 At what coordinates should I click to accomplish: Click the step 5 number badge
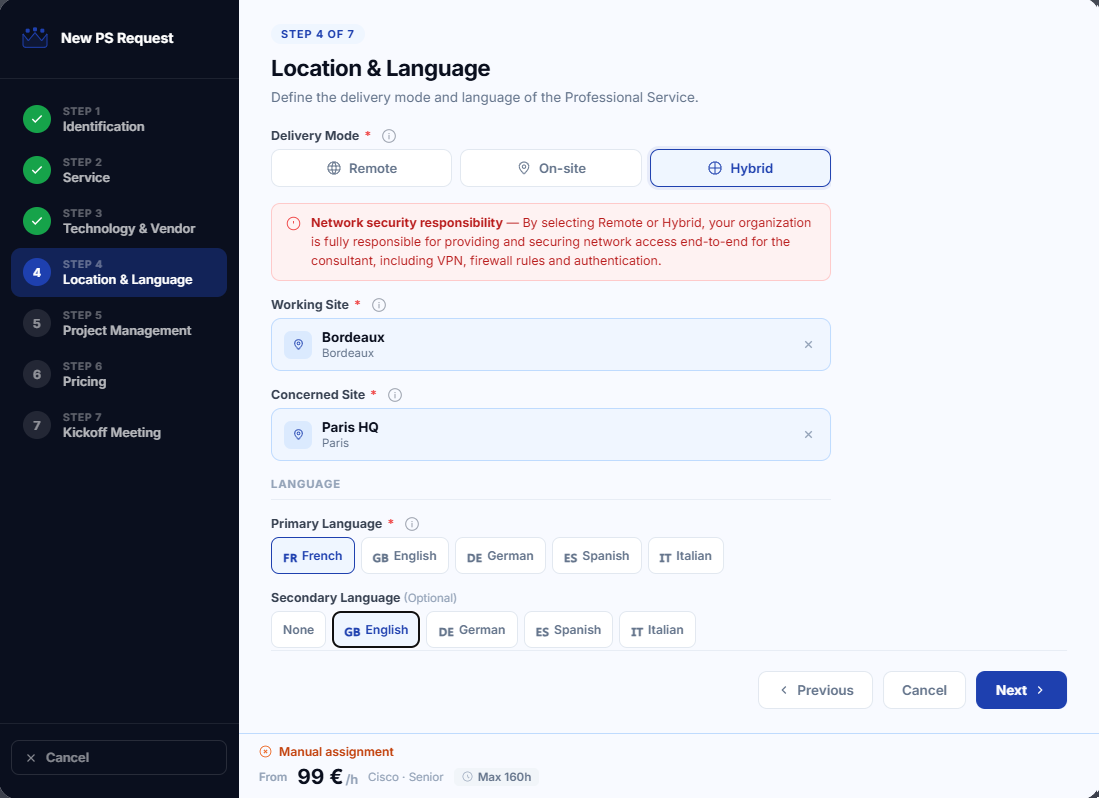tap(37, 324)
